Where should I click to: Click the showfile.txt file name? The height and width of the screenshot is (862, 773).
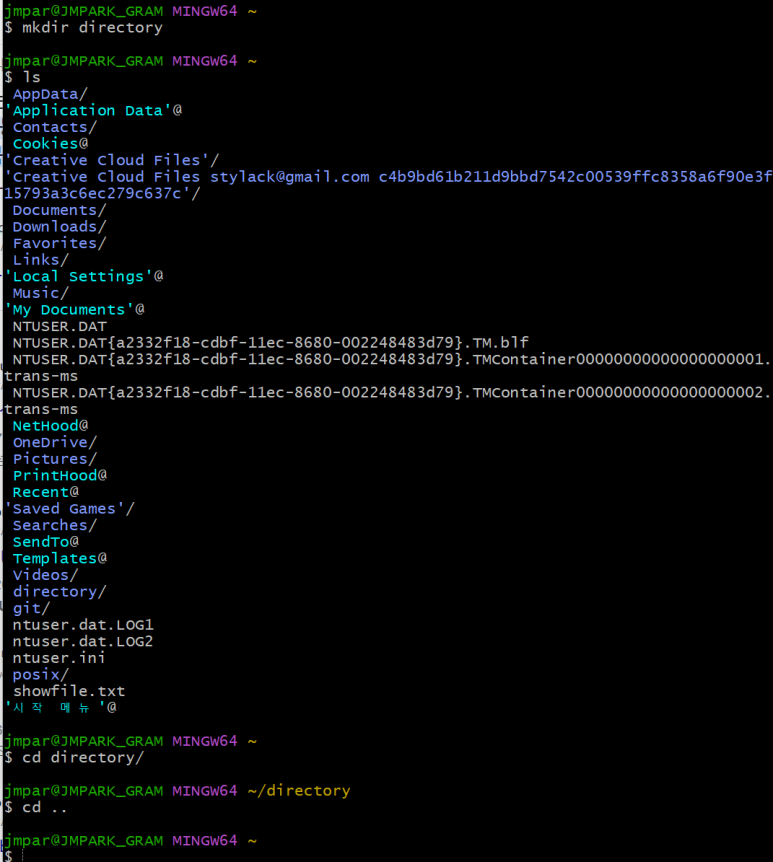(x=69, y=691)
